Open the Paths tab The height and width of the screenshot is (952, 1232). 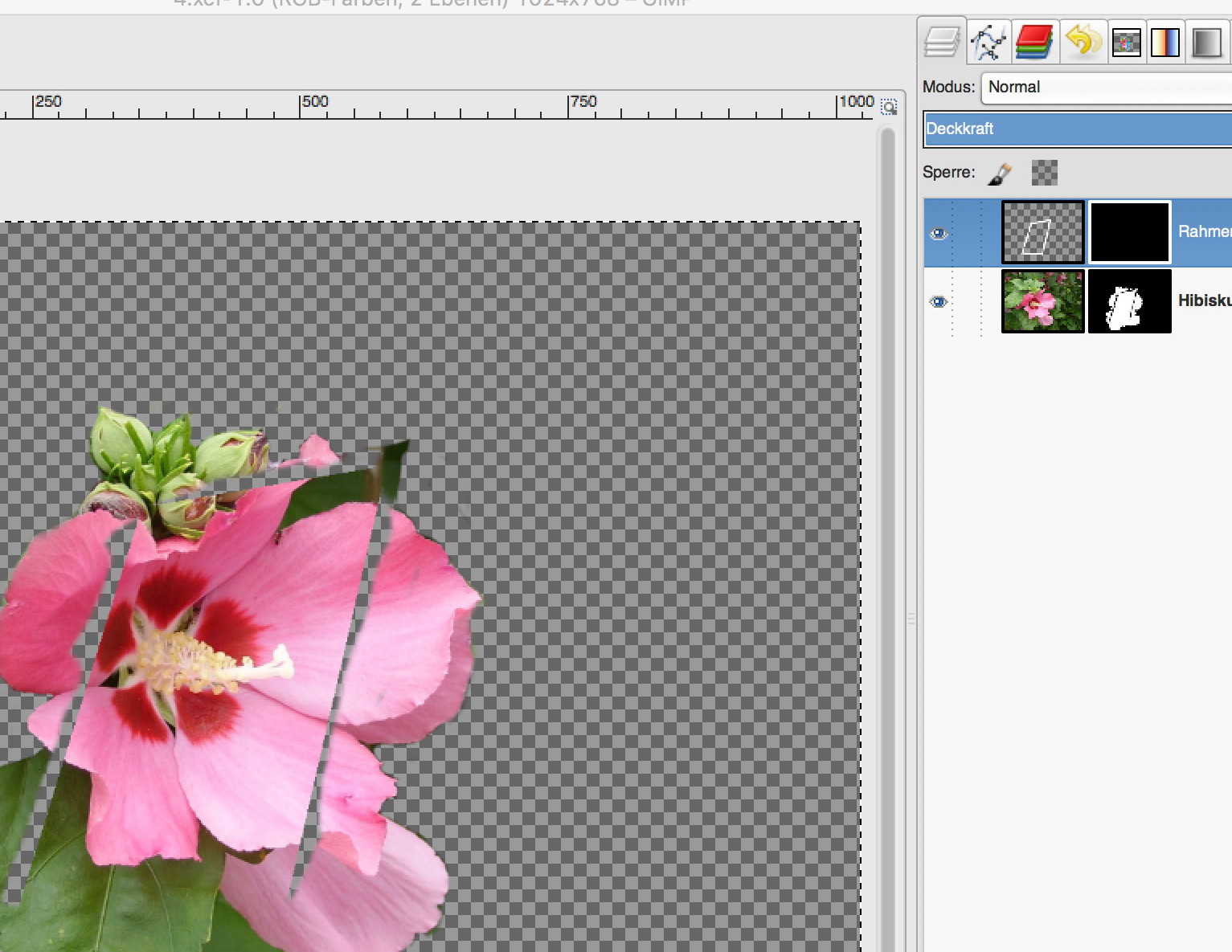click(x=988, y=42)
